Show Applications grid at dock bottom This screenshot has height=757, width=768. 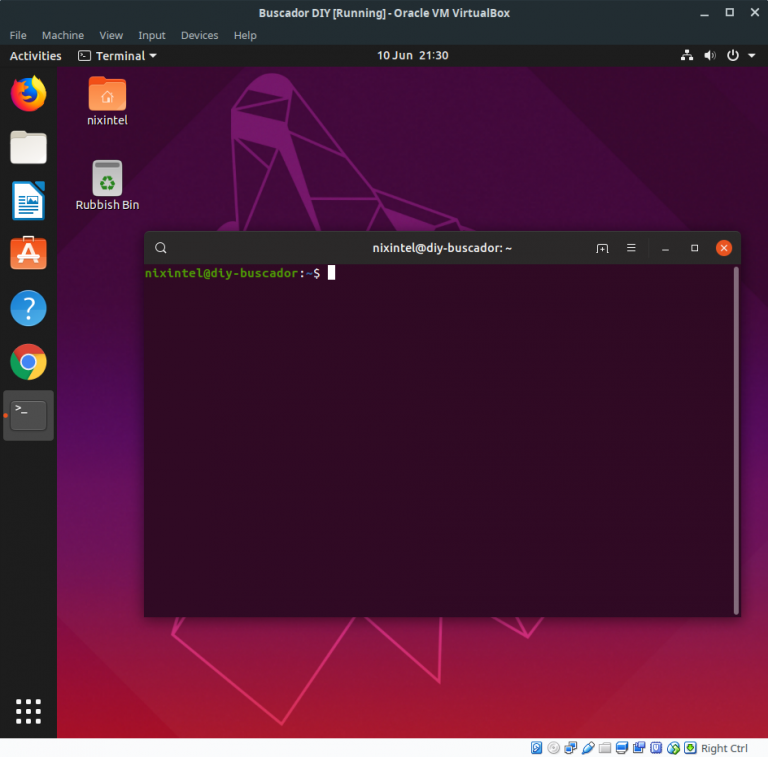pyautogui.click(x=28, y=711)
